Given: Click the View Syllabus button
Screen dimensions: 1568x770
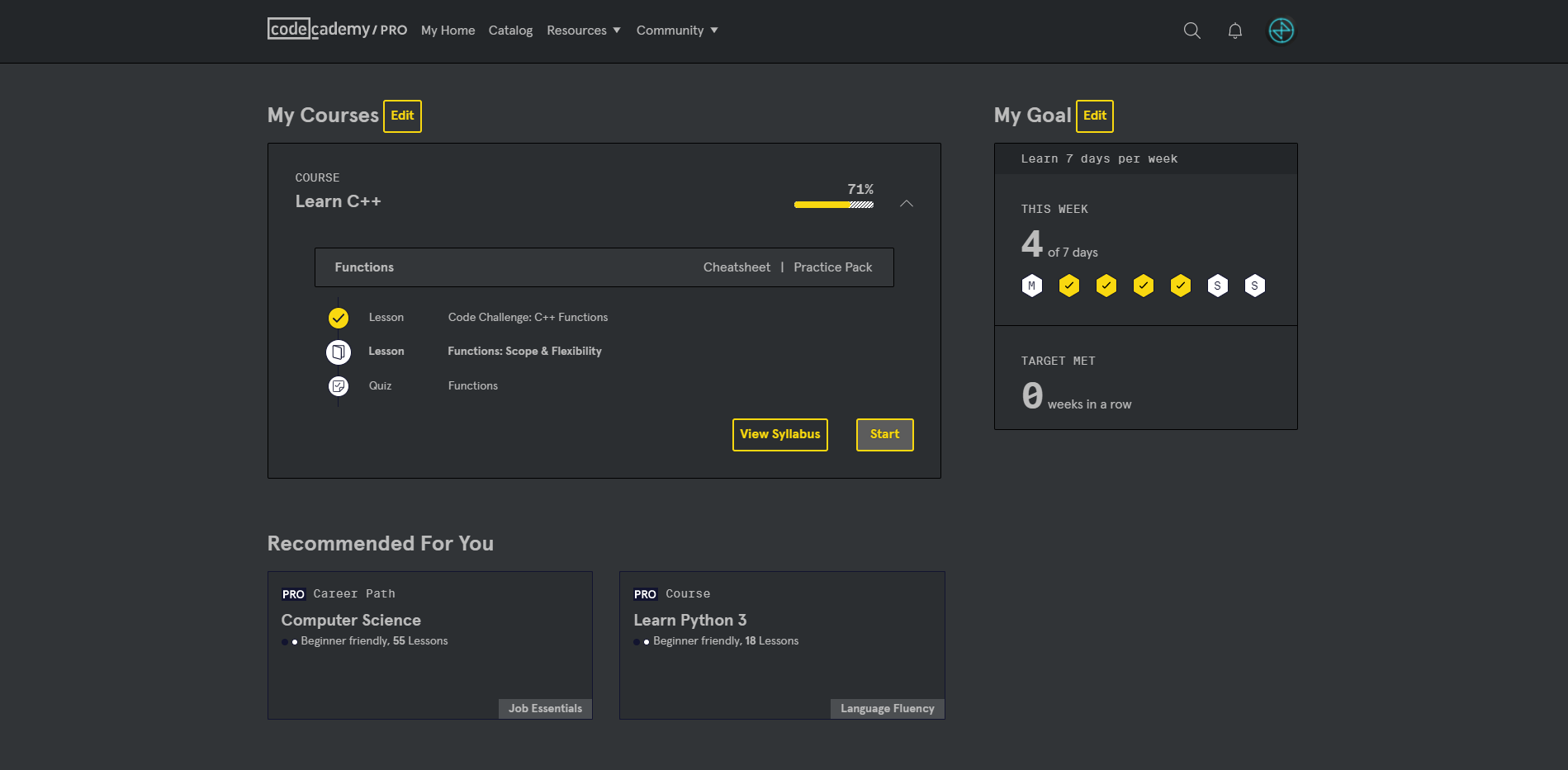Looking at the screenshot, I should point(779,434).
